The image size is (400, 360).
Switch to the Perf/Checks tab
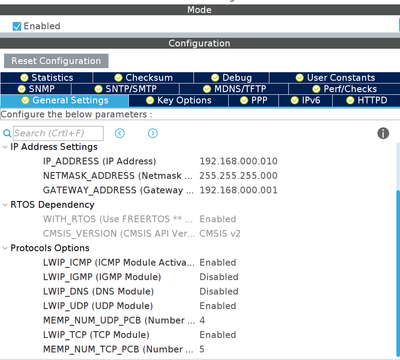click(x=344, y=89)
